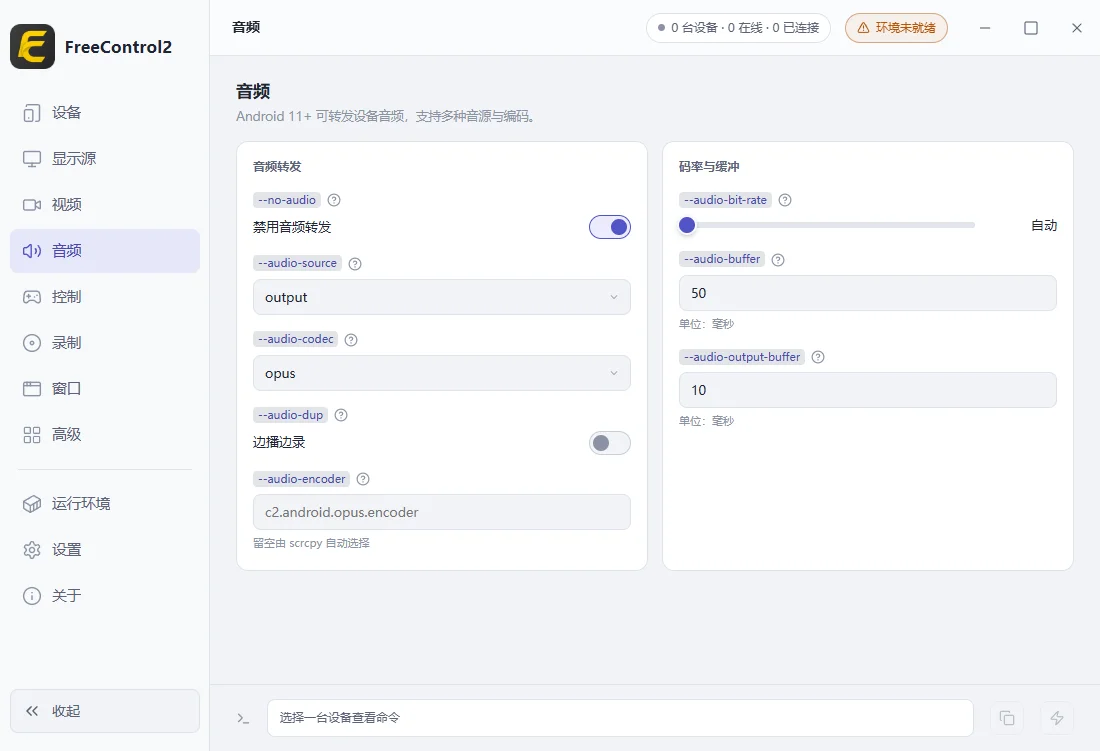1100x751 pixels.
Task: Open 关于 page label in sidebar
Action: coord(67,595)
